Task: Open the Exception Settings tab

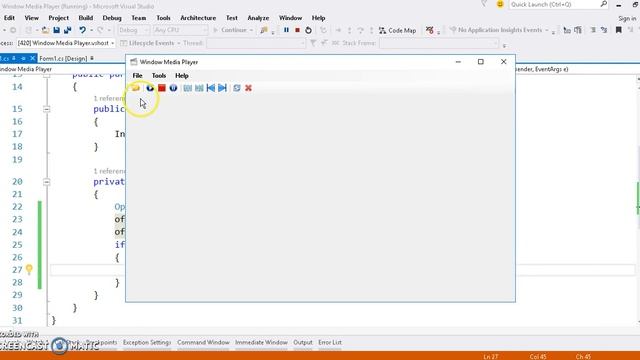Action: 147,342
